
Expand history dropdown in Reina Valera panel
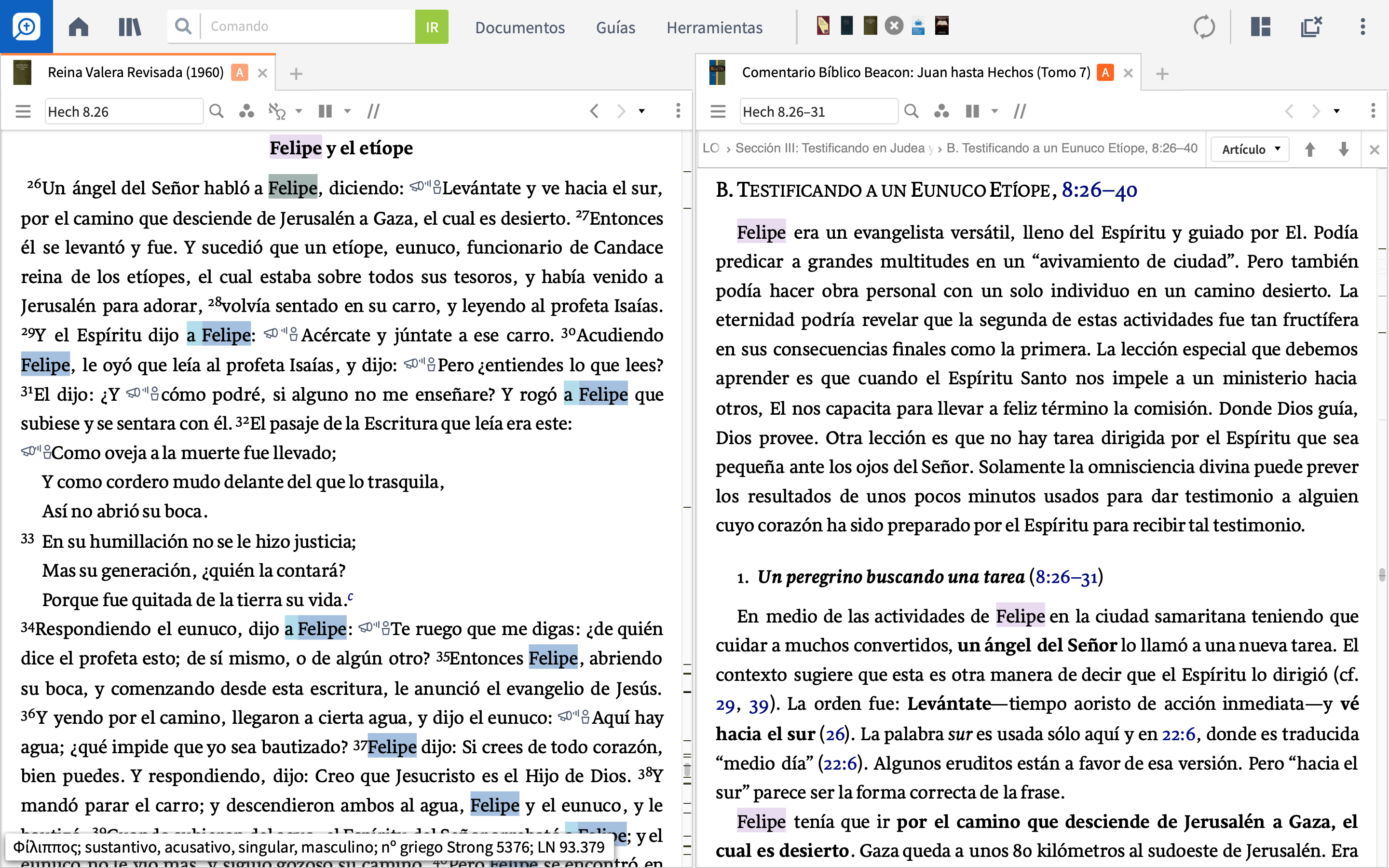pyautogui.click(x=642, y=111)
